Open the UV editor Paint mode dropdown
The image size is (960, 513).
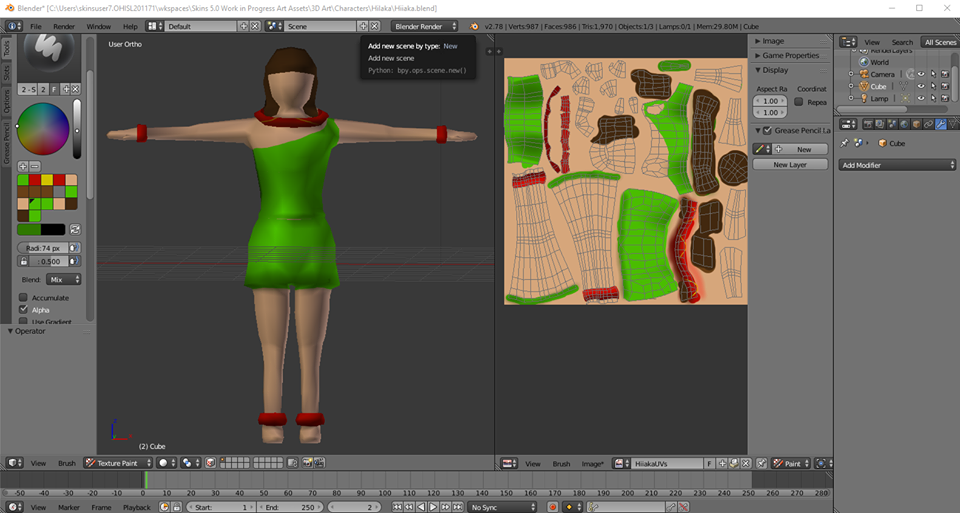point(790,463)
